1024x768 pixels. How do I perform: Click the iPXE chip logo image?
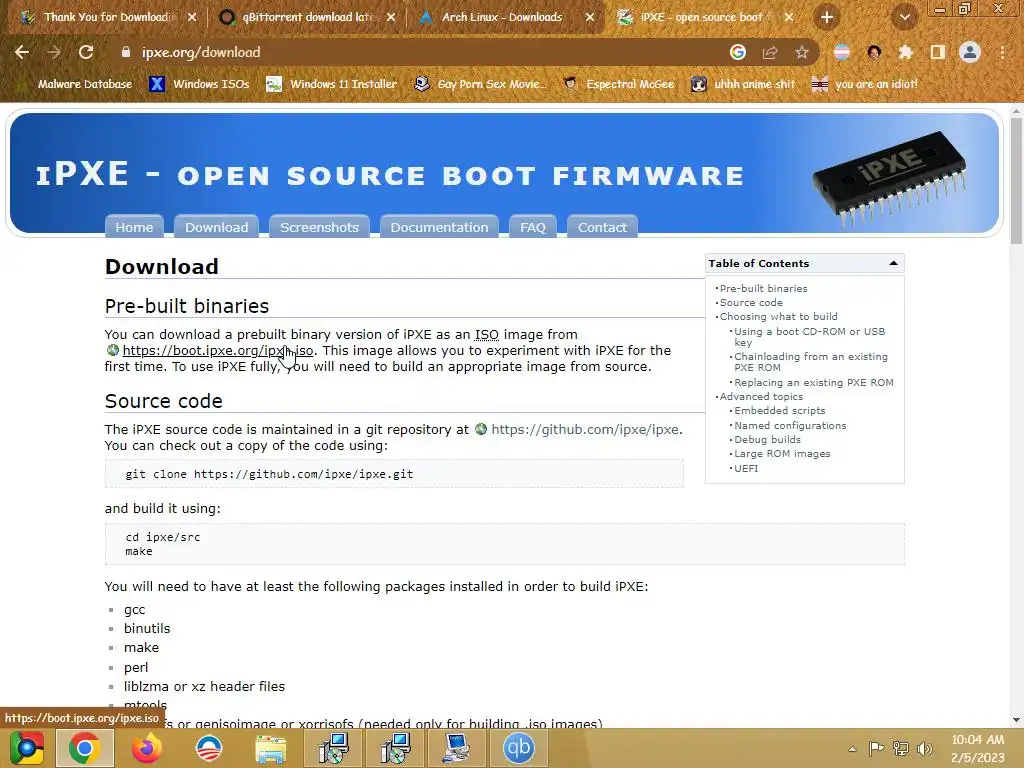889,178
